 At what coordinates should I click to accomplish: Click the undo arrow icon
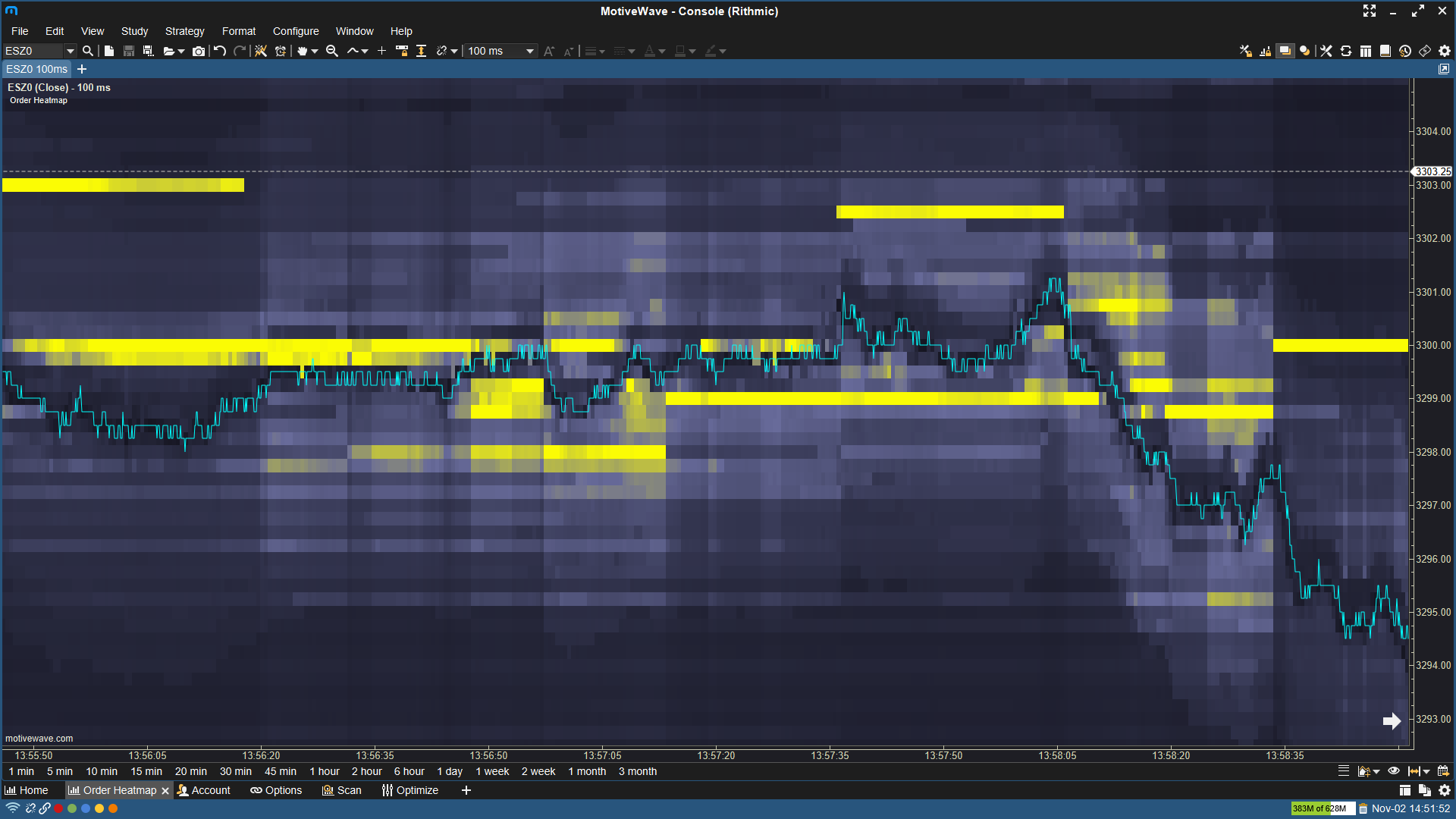pyautogui.click(x=220, y=51)
